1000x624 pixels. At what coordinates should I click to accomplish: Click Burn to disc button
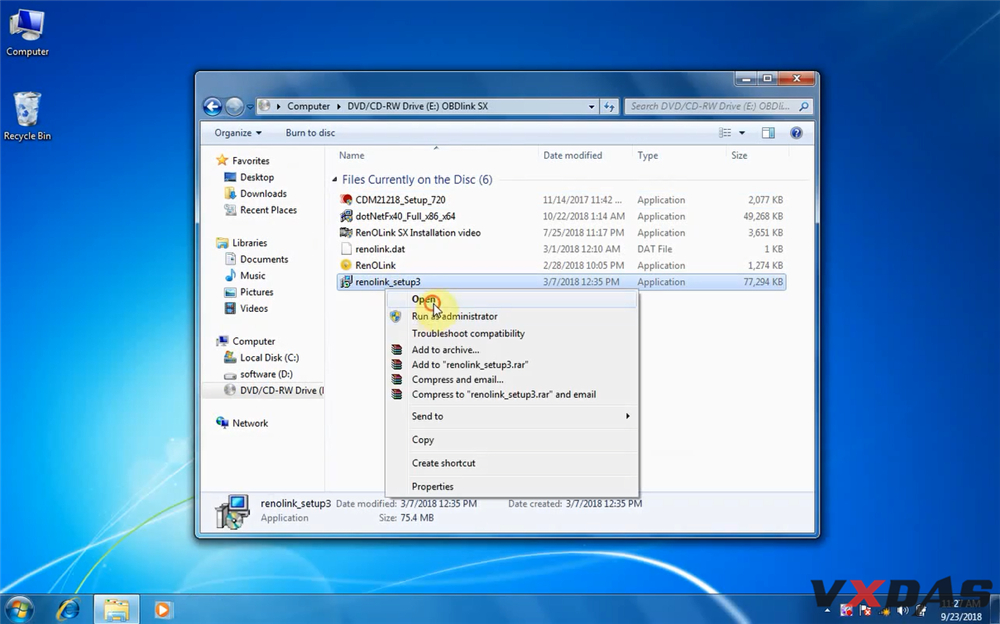click(x=310, y=133)
